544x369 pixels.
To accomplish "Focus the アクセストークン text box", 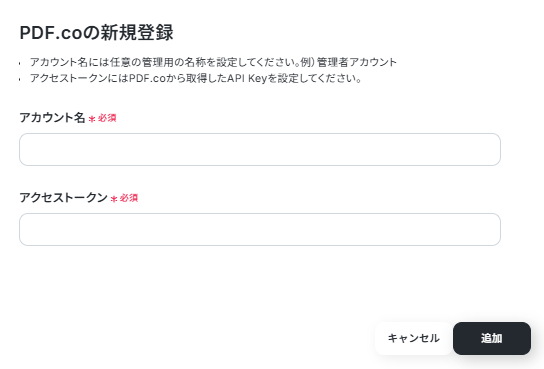I will coord(260,230).
